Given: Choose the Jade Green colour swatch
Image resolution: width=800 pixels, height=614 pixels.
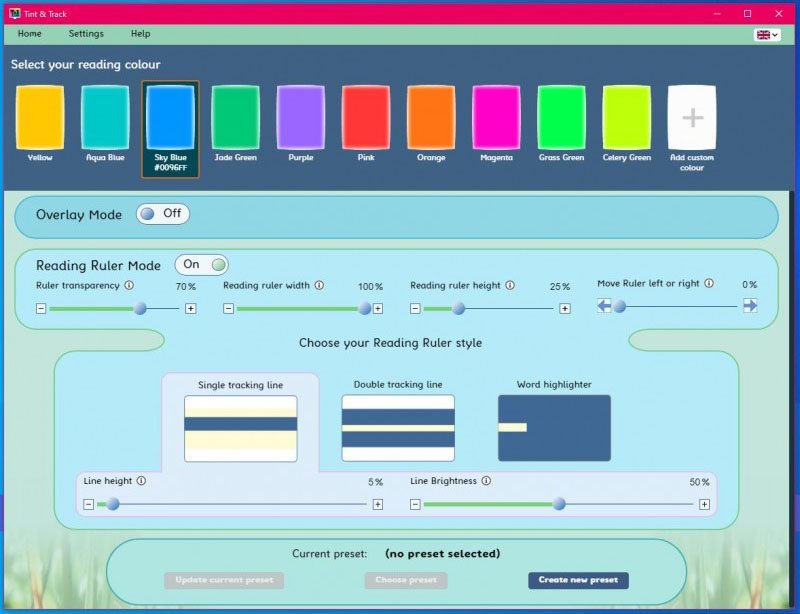Looking at the screenshot, I should click(x=236, y=118).
